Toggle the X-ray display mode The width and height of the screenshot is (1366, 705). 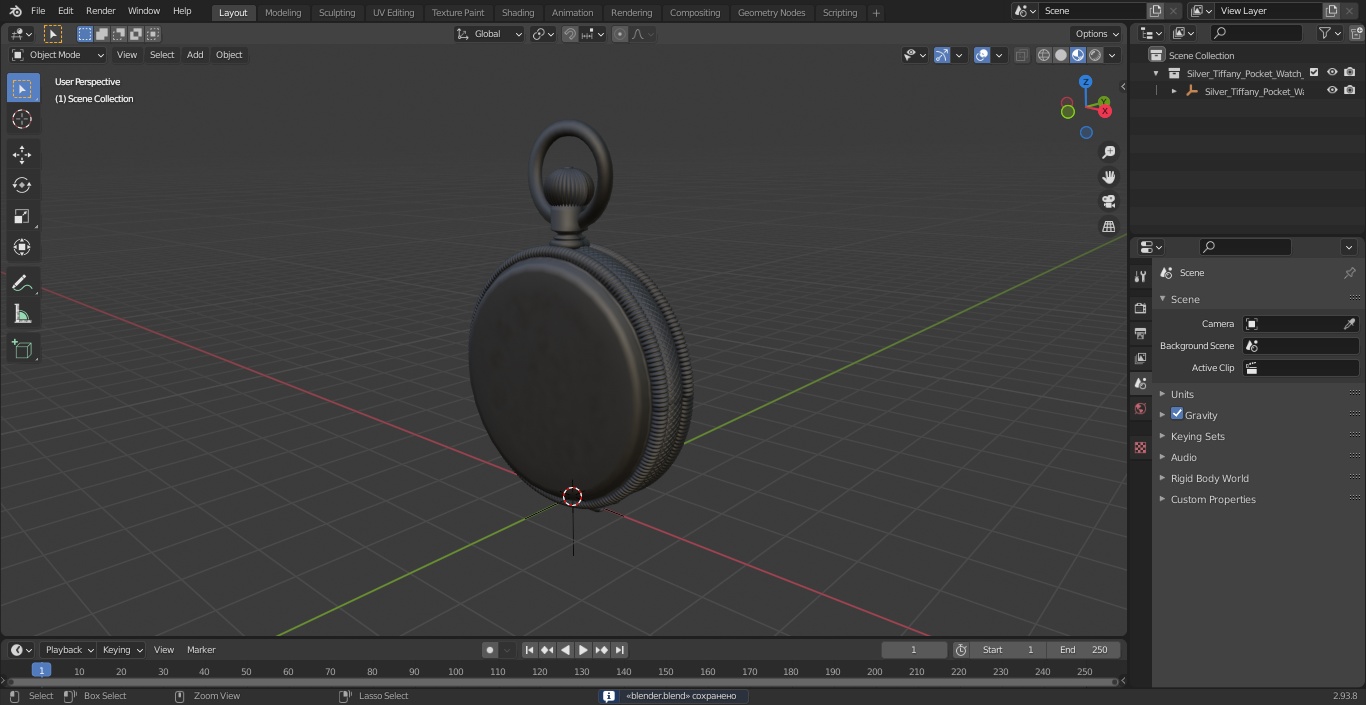pos(1021,55)
